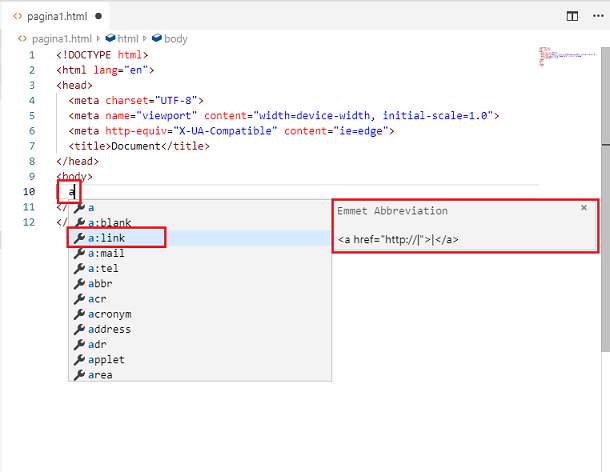Click wrench icon beside address

click(79, 329)
